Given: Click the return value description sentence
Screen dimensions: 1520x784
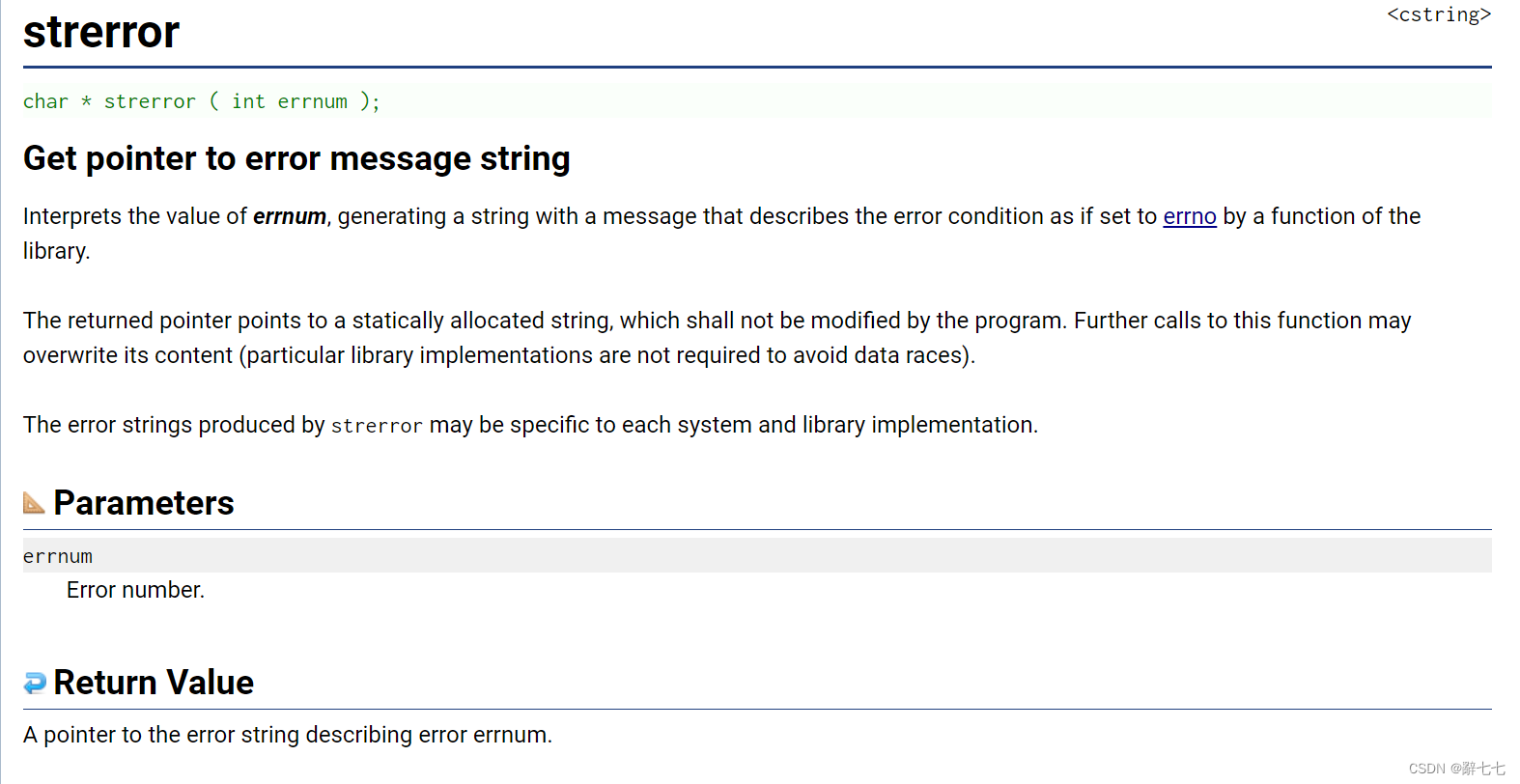Looking at the screenshot, I should (288, 735).
